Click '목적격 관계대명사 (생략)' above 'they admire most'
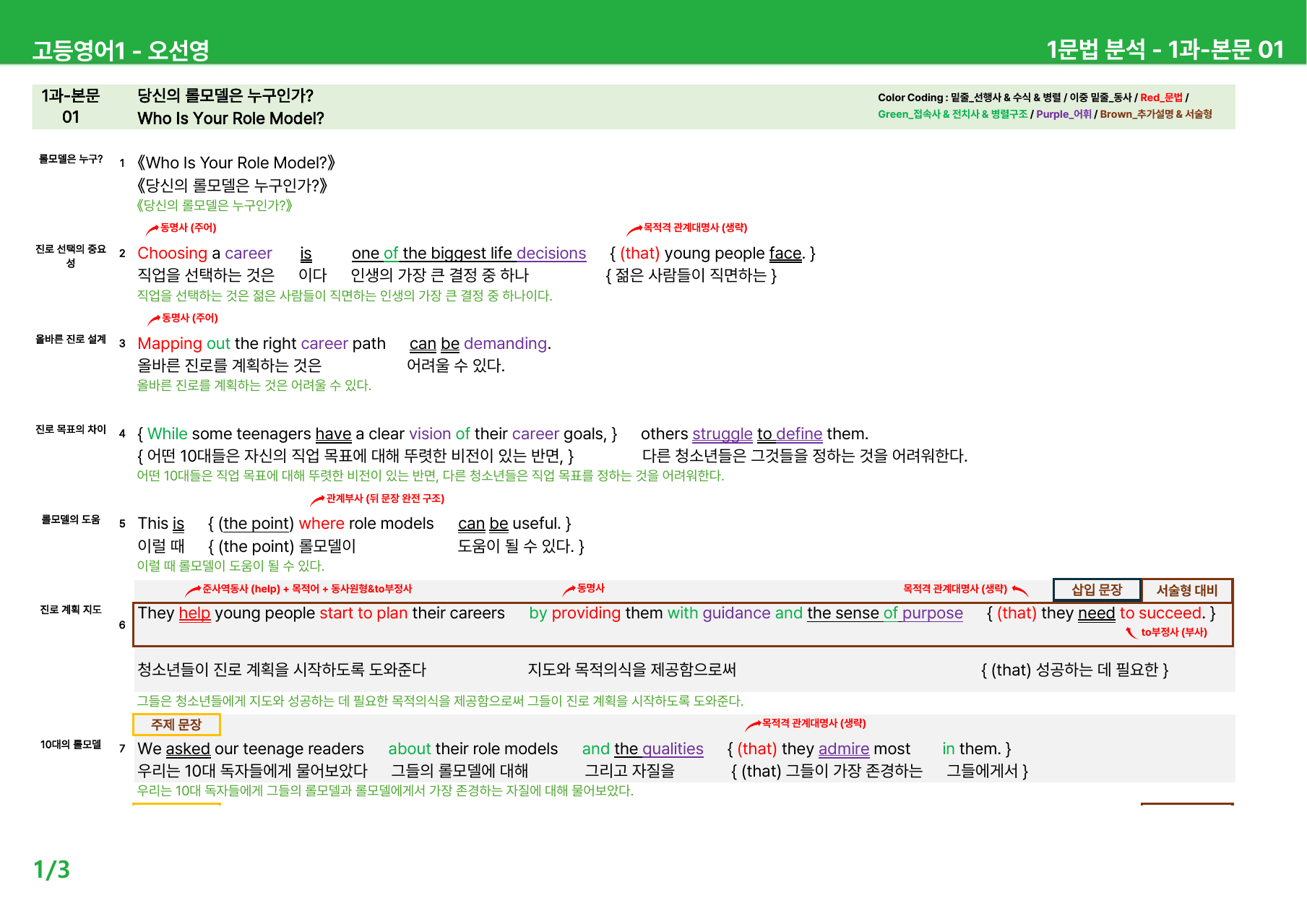The height and width of the screenshot is (924, 1307). (814, 723)
